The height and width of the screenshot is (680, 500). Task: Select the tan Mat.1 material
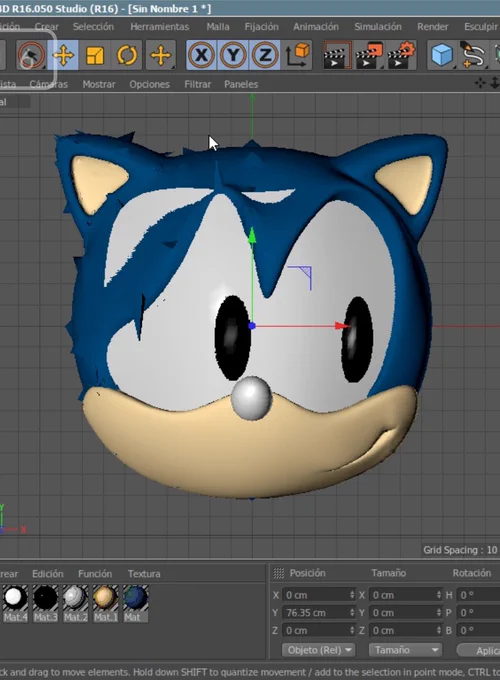point(105,603)
